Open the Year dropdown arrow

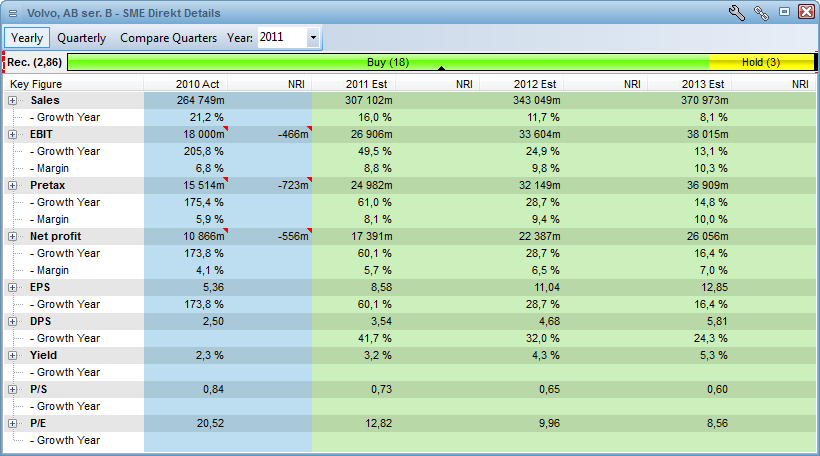tap(313, 37)
